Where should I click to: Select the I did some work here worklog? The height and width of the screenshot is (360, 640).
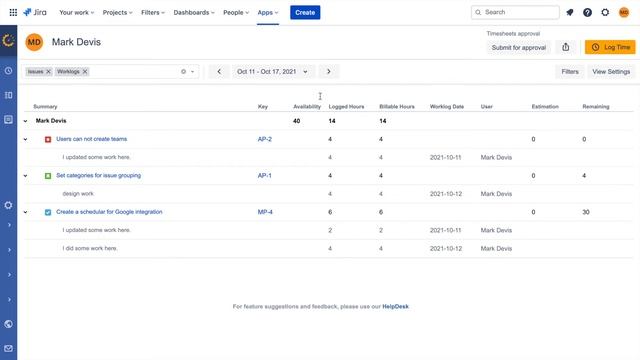(90, 248)
